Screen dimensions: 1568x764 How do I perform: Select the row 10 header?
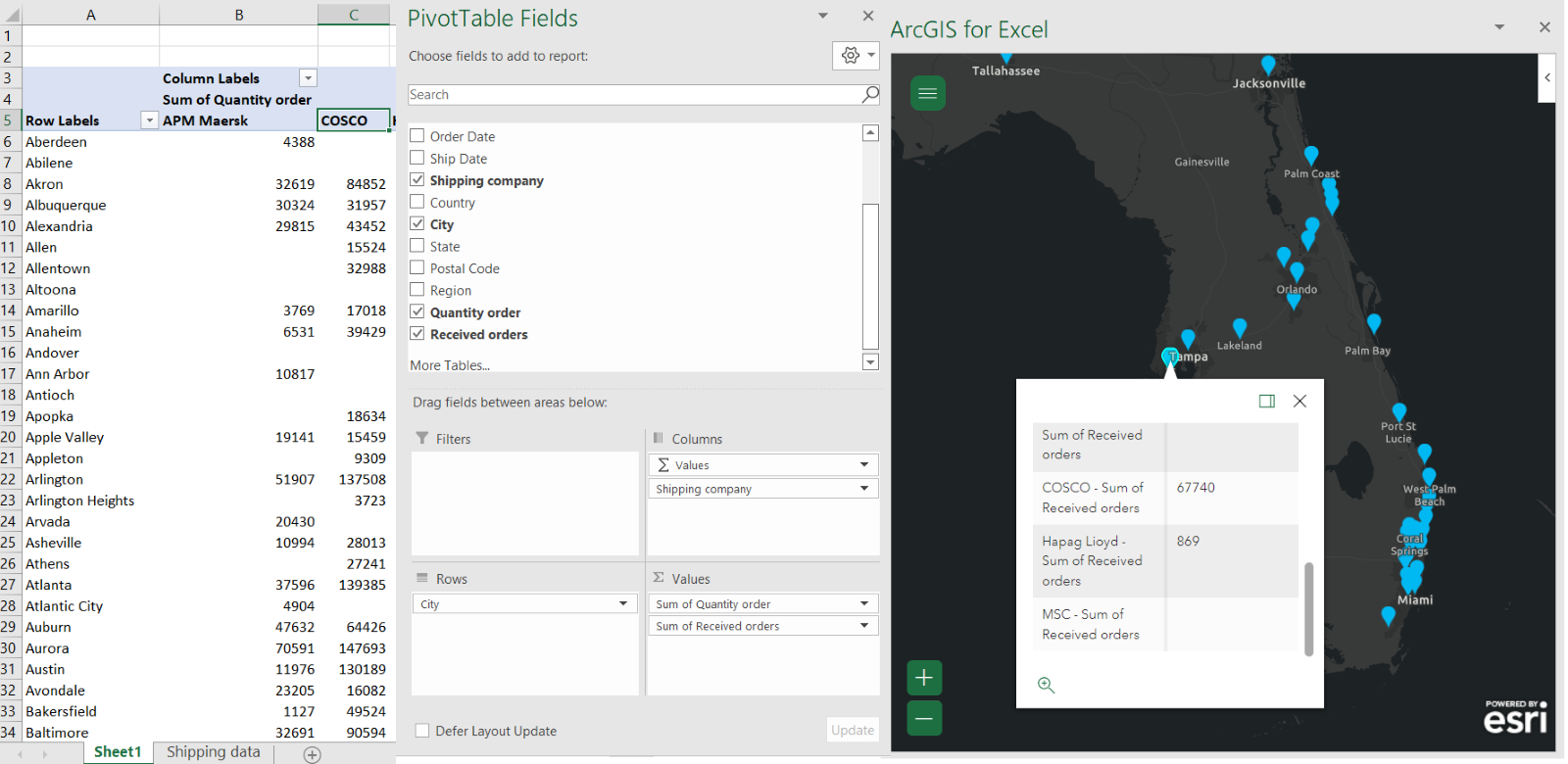[x=10, y=226]
